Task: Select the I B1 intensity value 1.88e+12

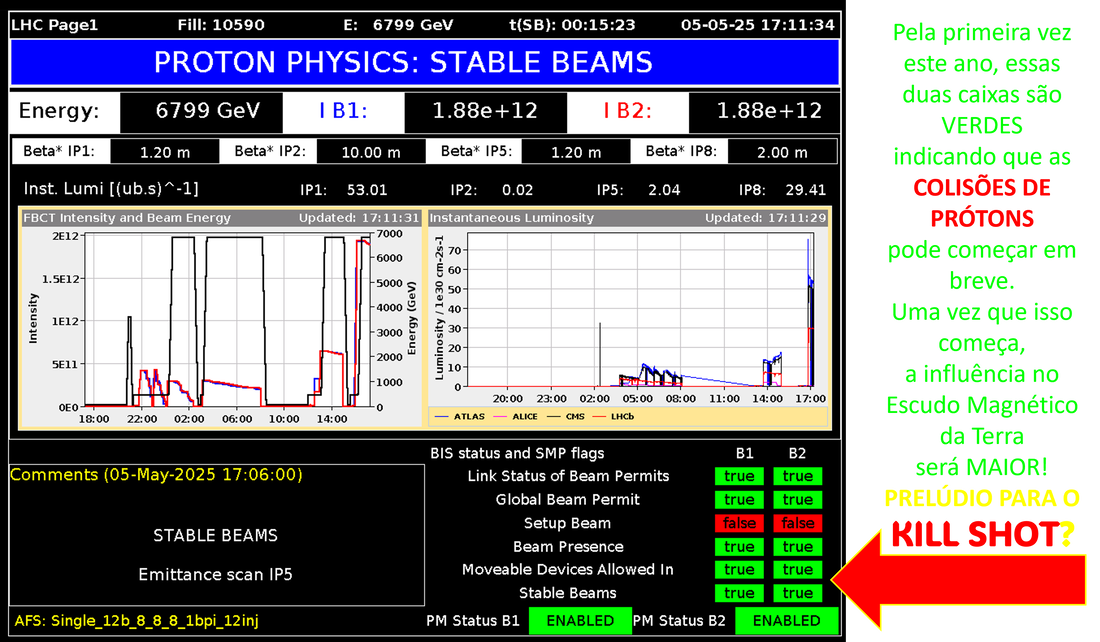Action: point(485,111)
